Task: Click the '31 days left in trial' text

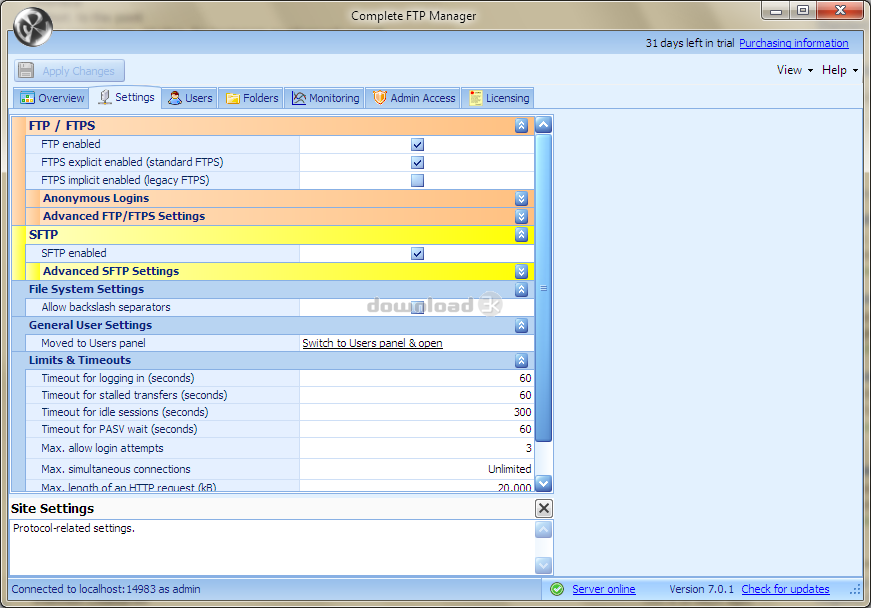Action: (689, 43)
